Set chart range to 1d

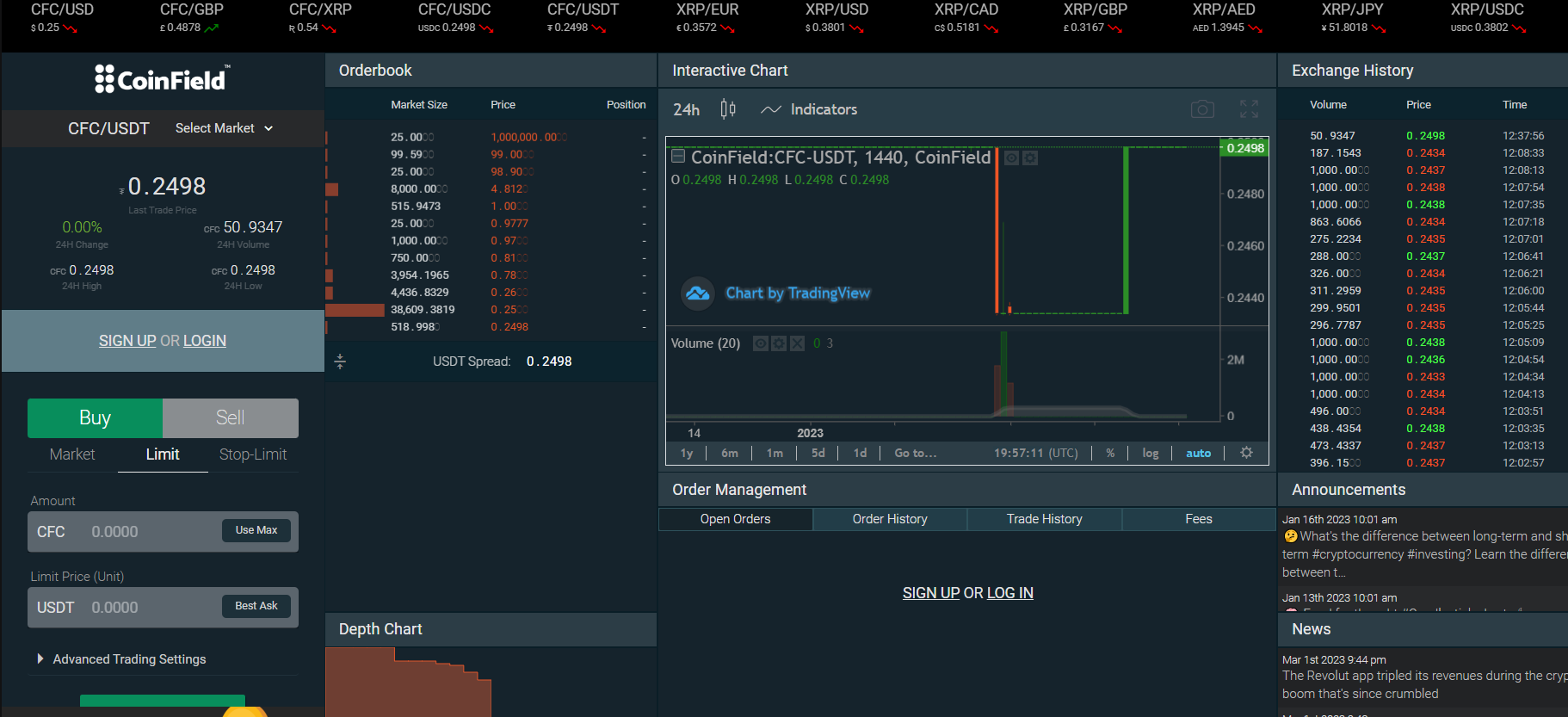tap(860, 453)
